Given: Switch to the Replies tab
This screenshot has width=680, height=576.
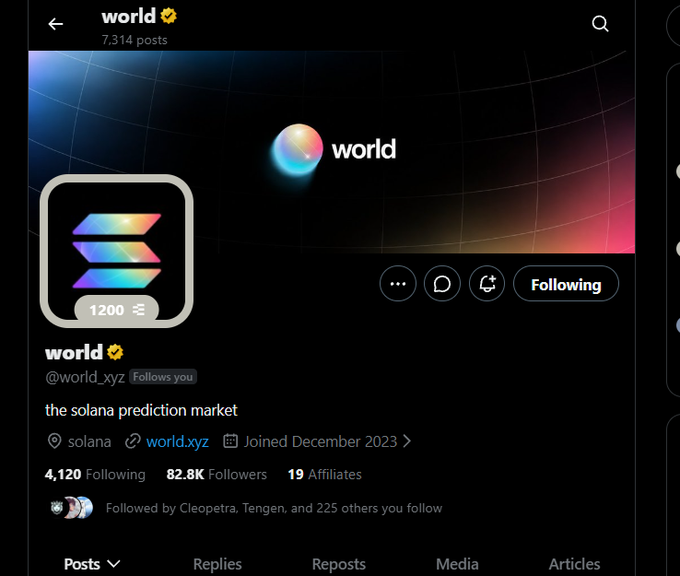Looking at the screenshot, I should (217, 564).
